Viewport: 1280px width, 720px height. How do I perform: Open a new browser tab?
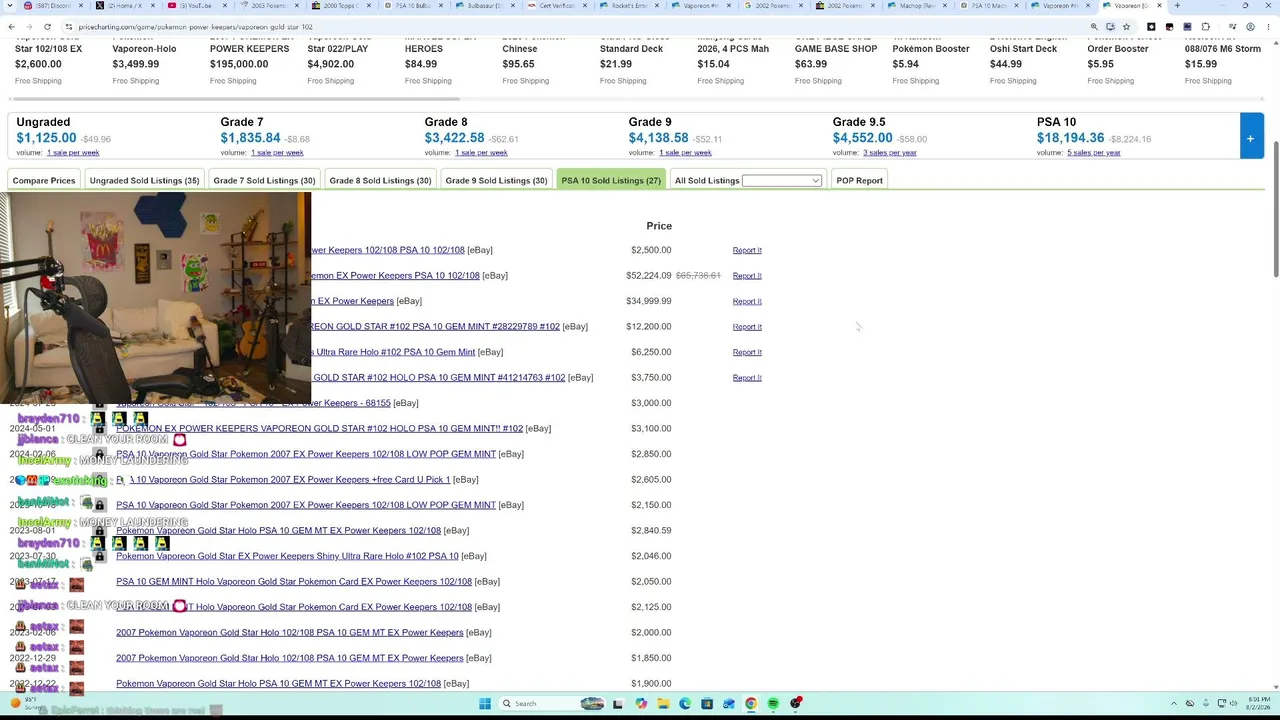[1177, 6]
